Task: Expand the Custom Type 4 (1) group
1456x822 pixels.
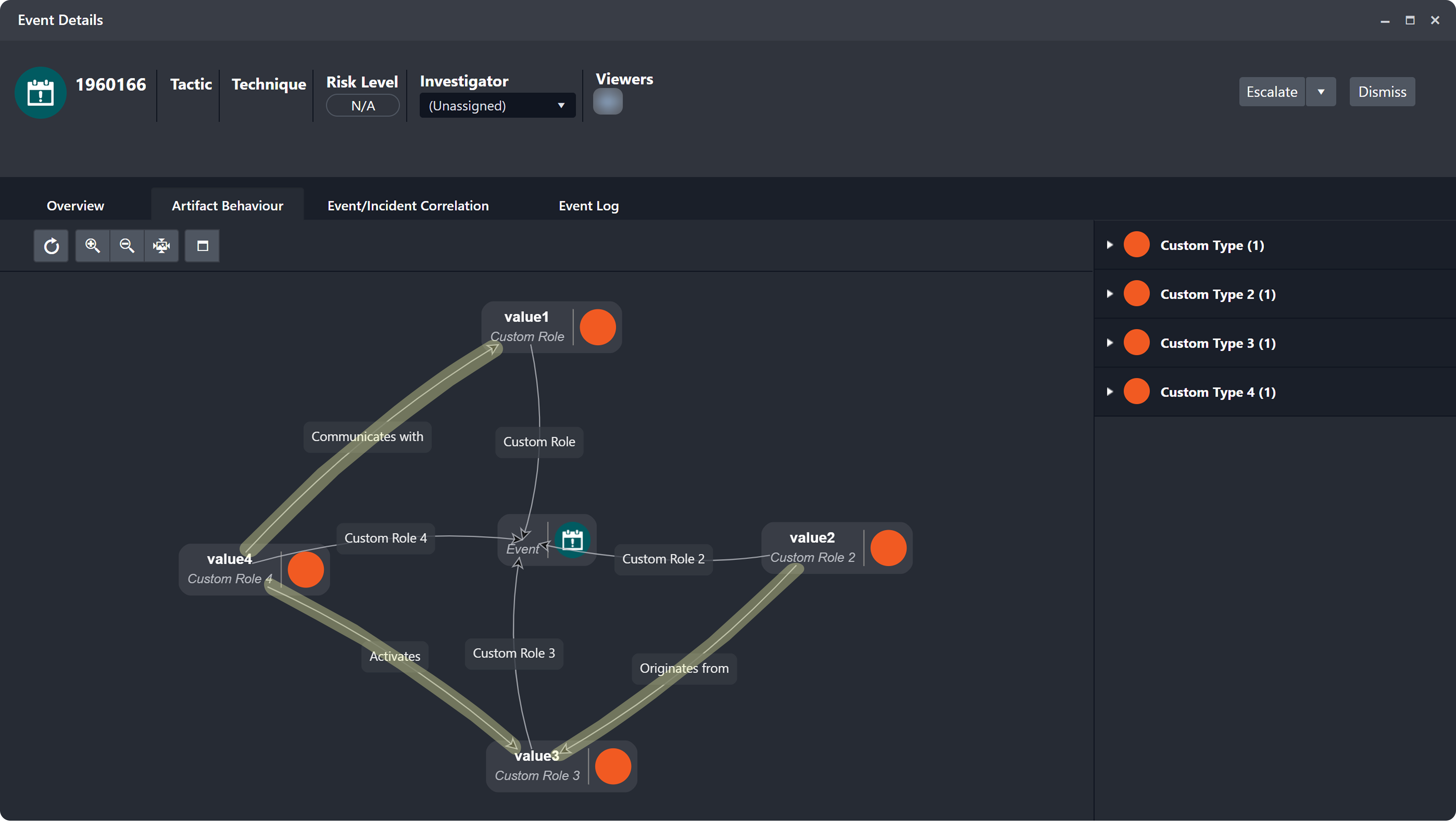Action: tap(1109, 392)
